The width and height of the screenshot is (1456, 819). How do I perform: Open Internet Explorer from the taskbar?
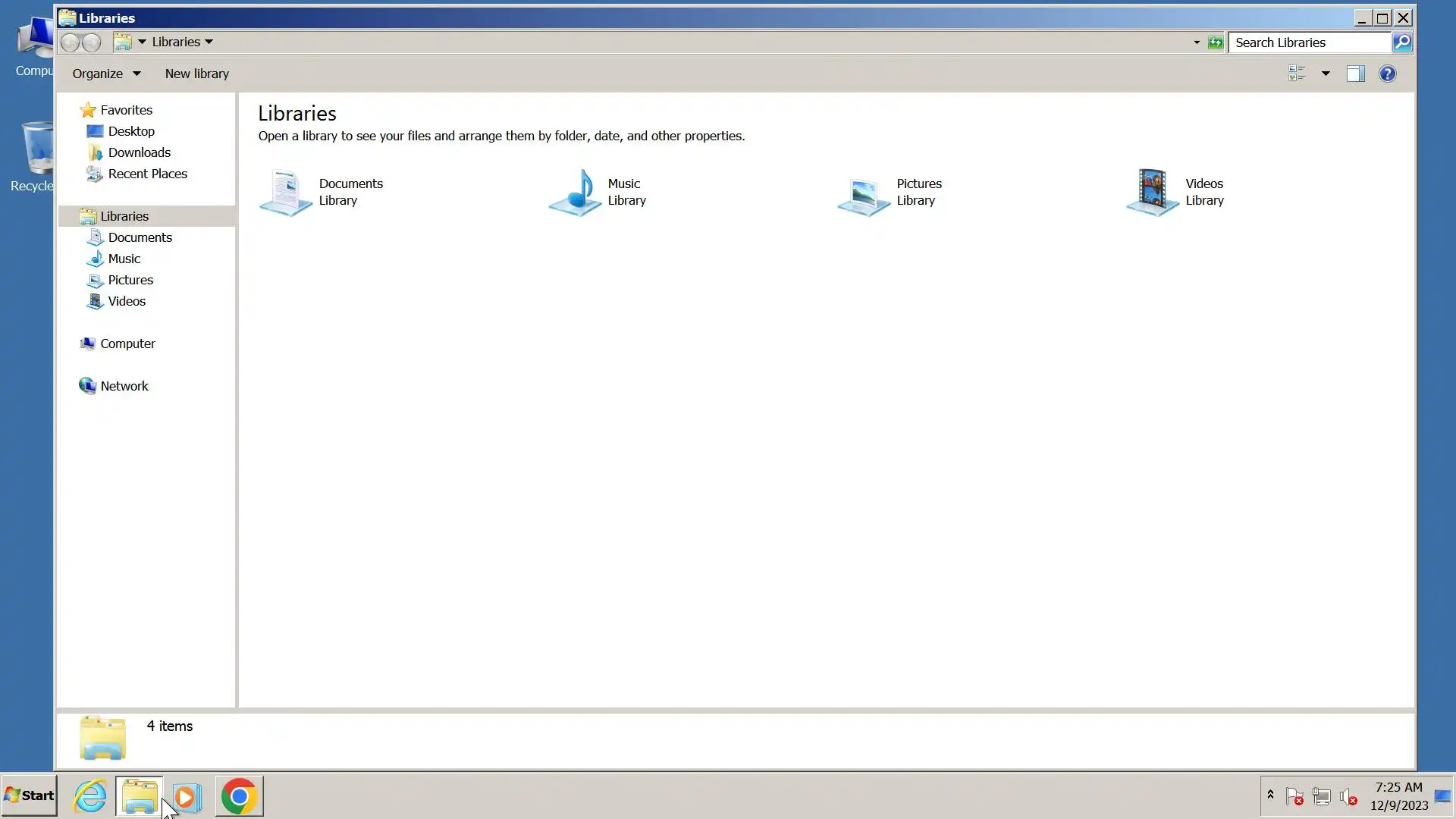click(89, 796)
